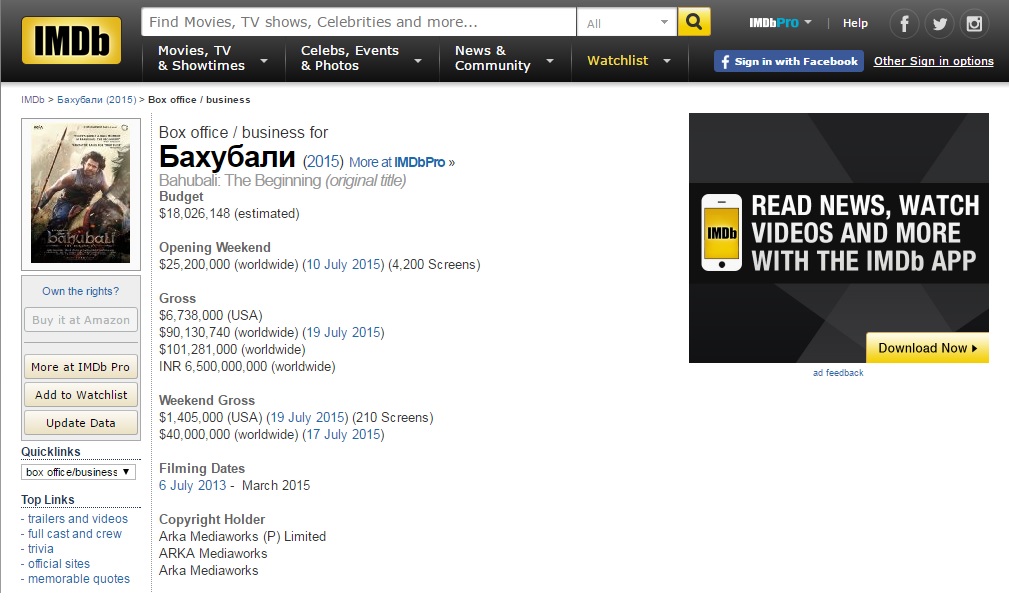Click the Bahubali movie poster thumbnail
1009x614 pixels.
pyautogui.click(x=81, y=194)
